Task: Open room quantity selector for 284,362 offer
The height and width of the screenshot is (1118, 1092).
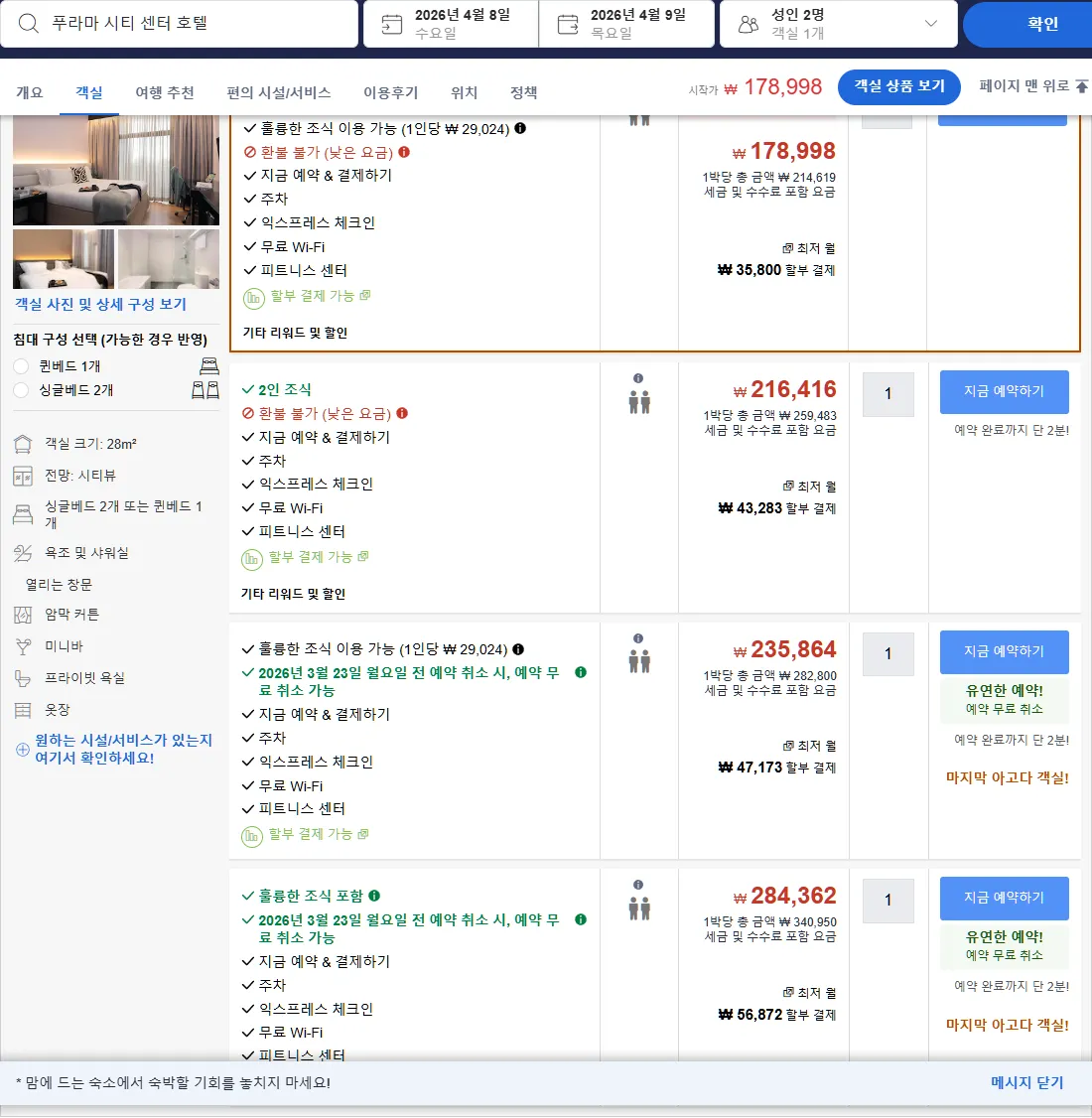Action: (x=888, y=901)
